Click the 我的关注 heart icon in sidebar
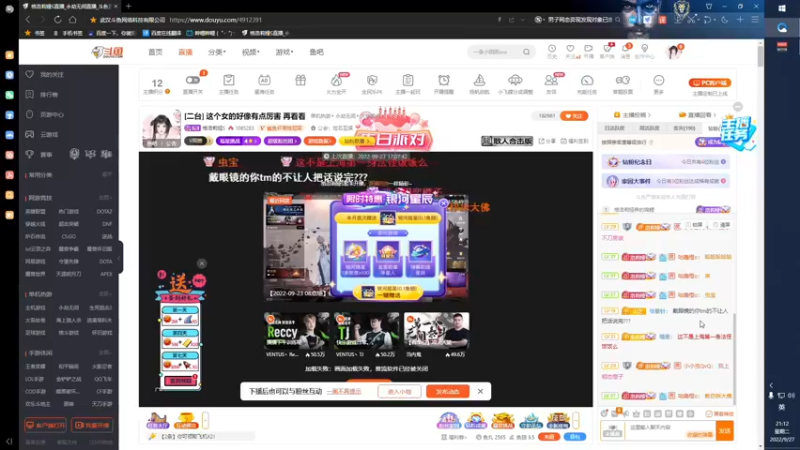Viewport: 800px width, 450px height. click(x=30, y=74)
